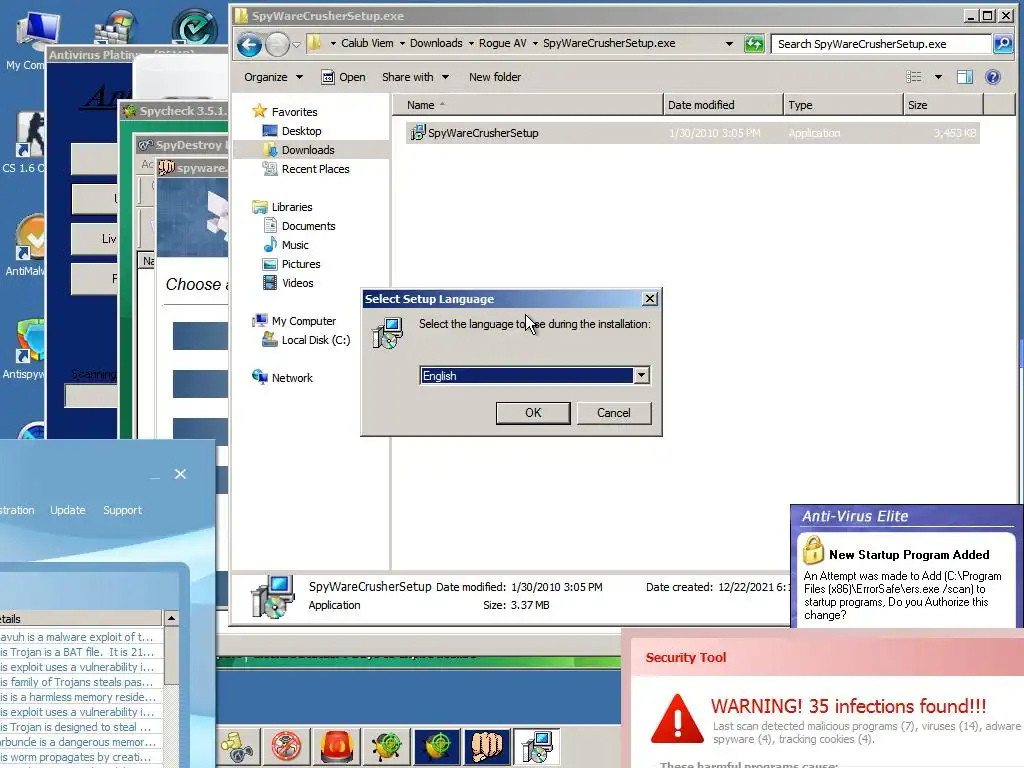Viewport: 1024px width, 768px height.
Task: Click New folder in Explorer toolbar
Action: tap(494, 77)
